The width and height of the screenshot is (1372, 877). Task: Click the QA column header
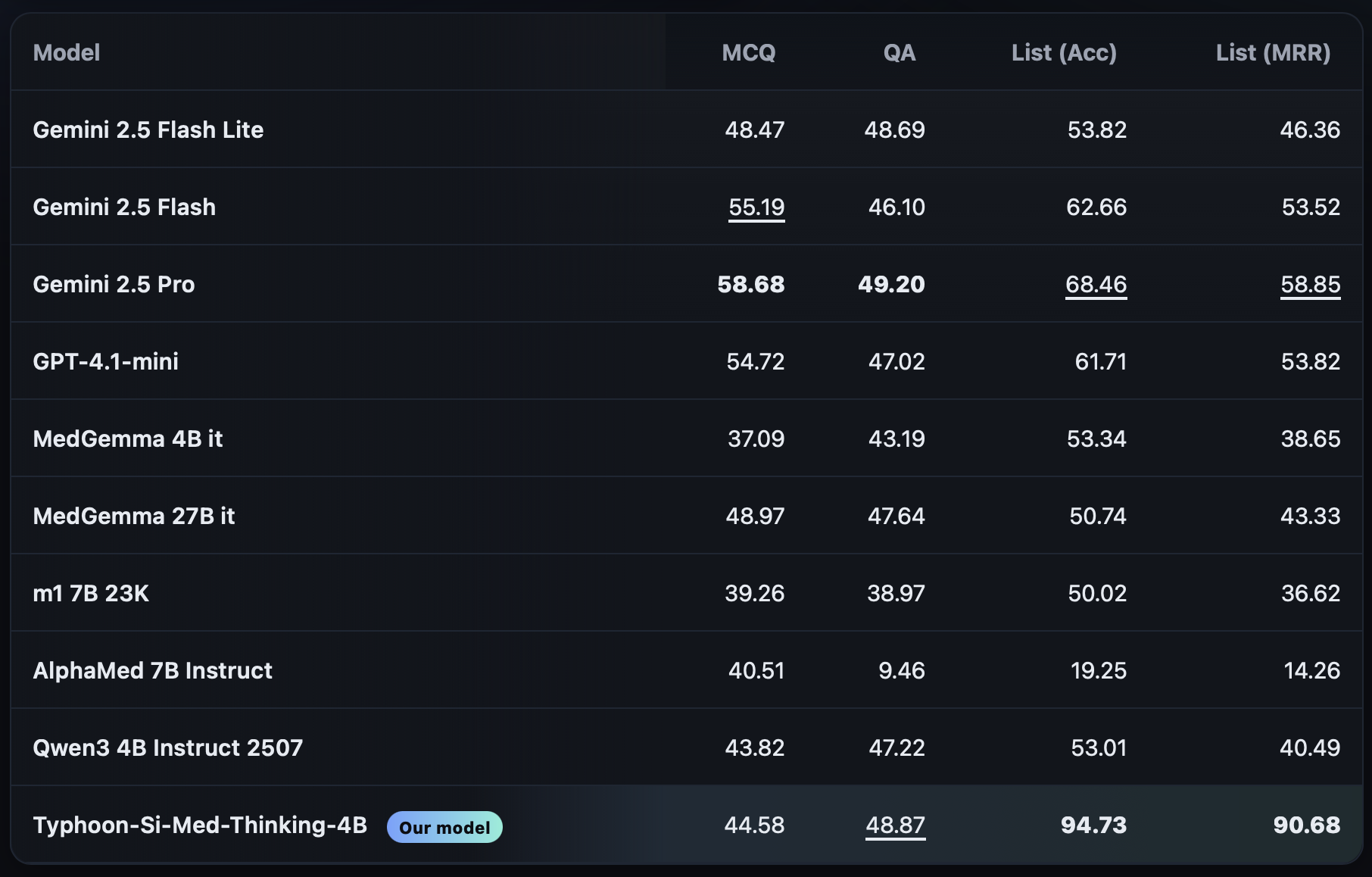899,53
